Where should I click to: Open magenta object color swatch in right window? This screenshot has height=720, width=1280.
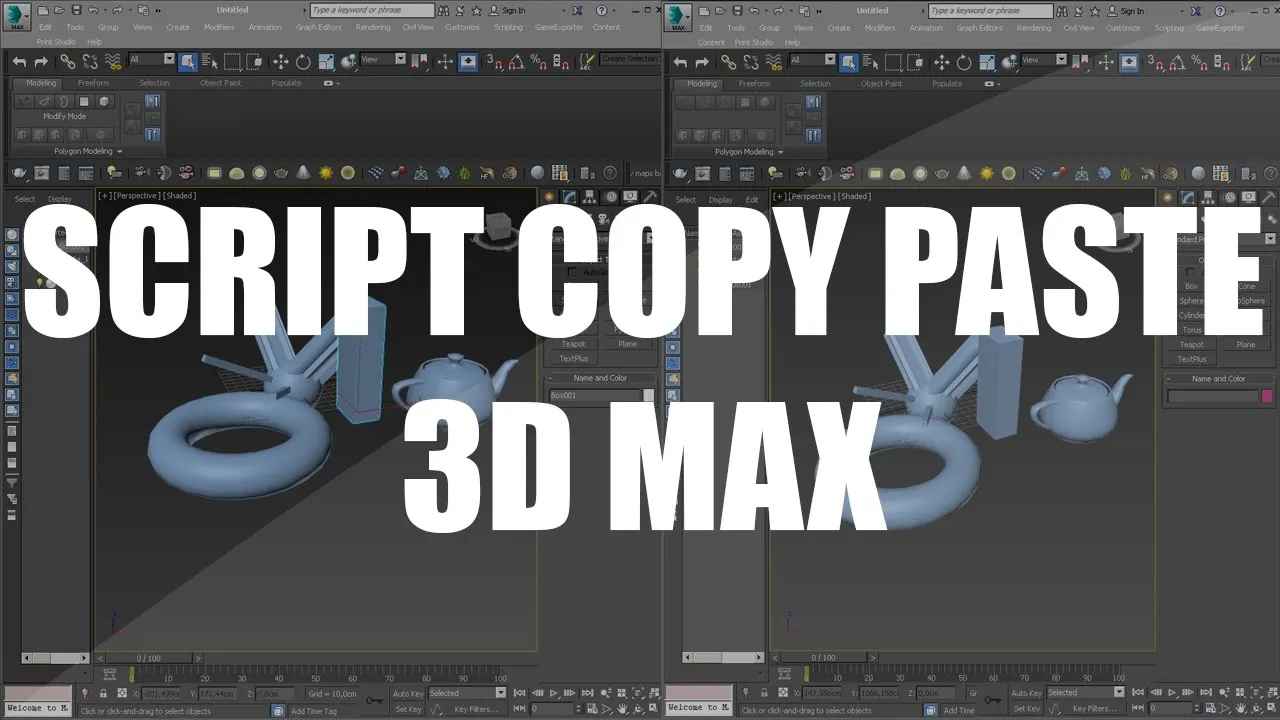[x=1267, y=396]
